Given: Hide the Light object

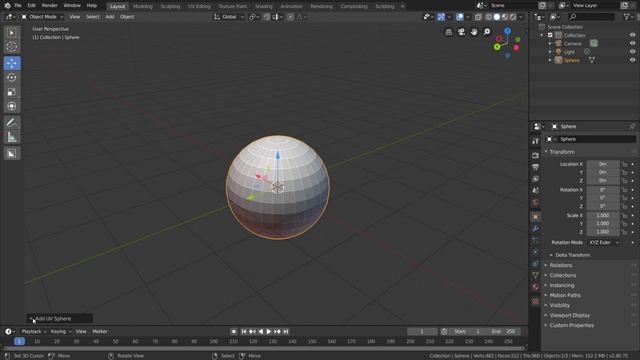Looking at the screenshot, I should coord(632,52).
